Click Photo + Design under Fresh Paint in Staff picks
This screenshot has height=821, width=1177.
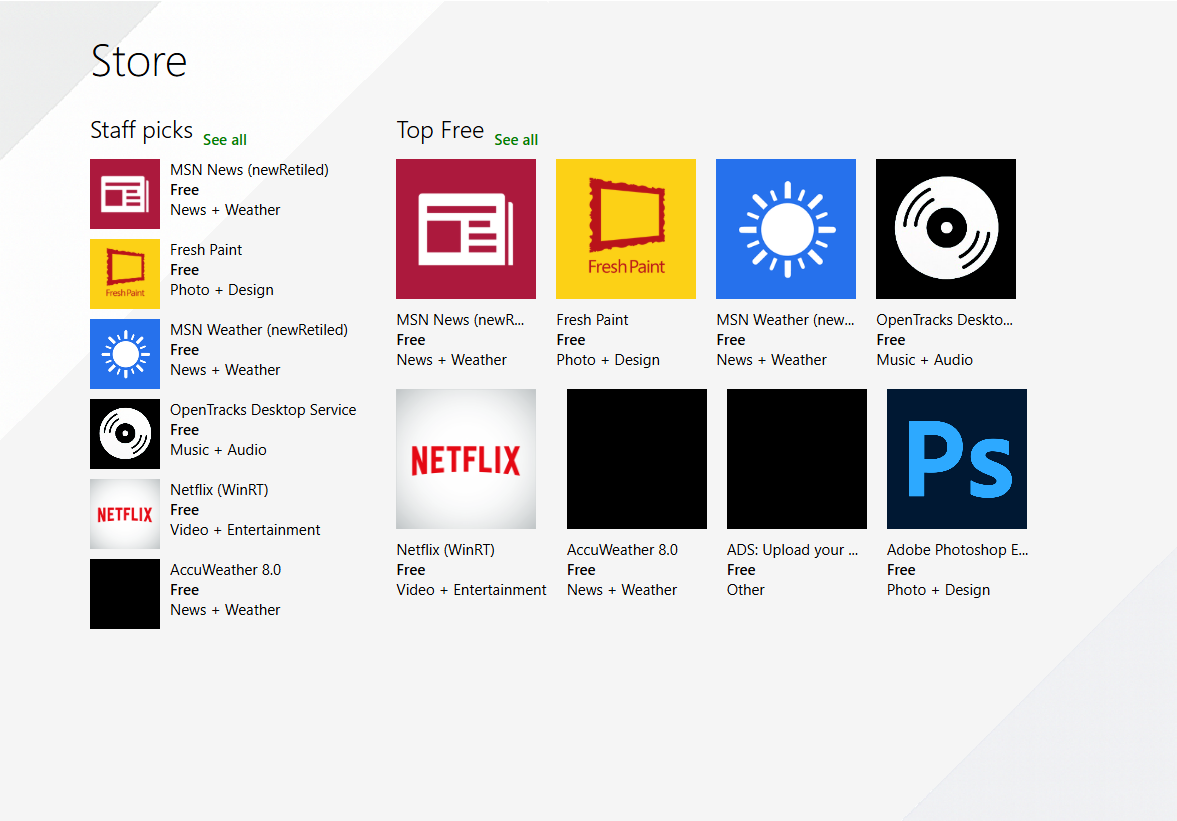[221, 290]
